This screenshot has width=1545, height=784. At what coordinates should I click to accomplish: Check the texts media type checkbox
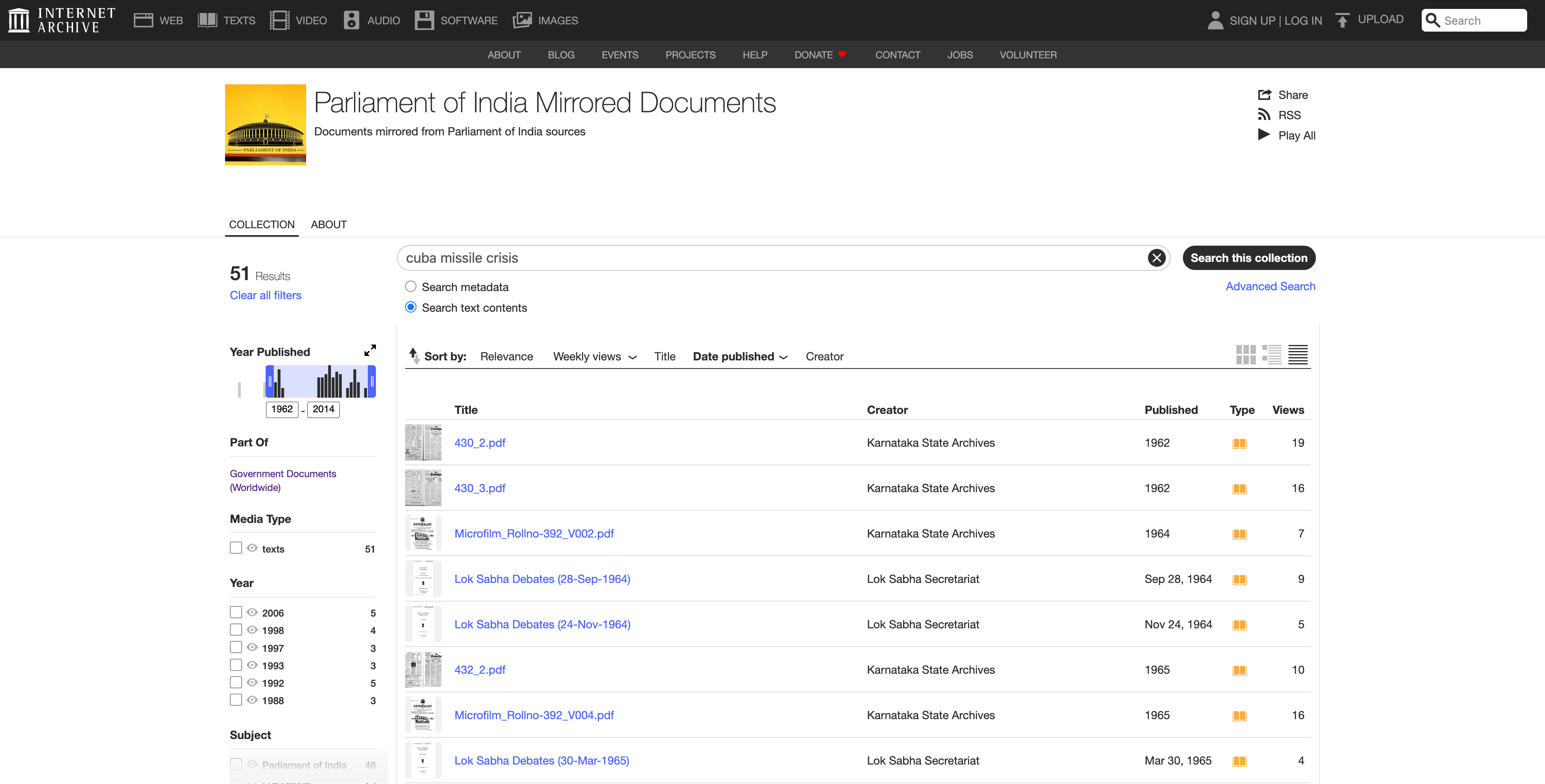click(x=236, y=548)
